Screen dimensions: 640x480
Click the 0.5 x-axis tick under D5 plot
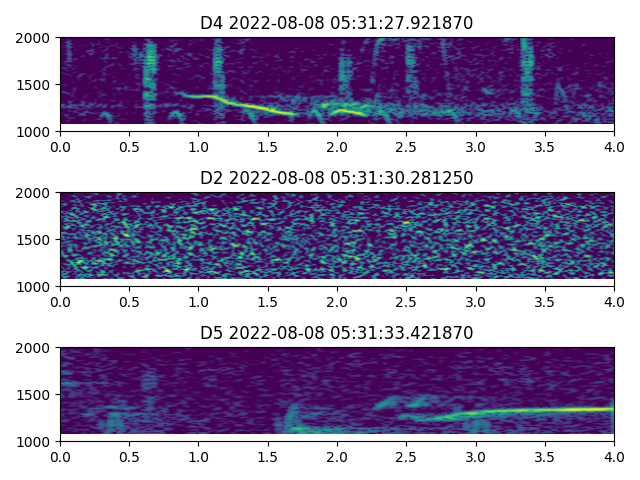(129, 456)
